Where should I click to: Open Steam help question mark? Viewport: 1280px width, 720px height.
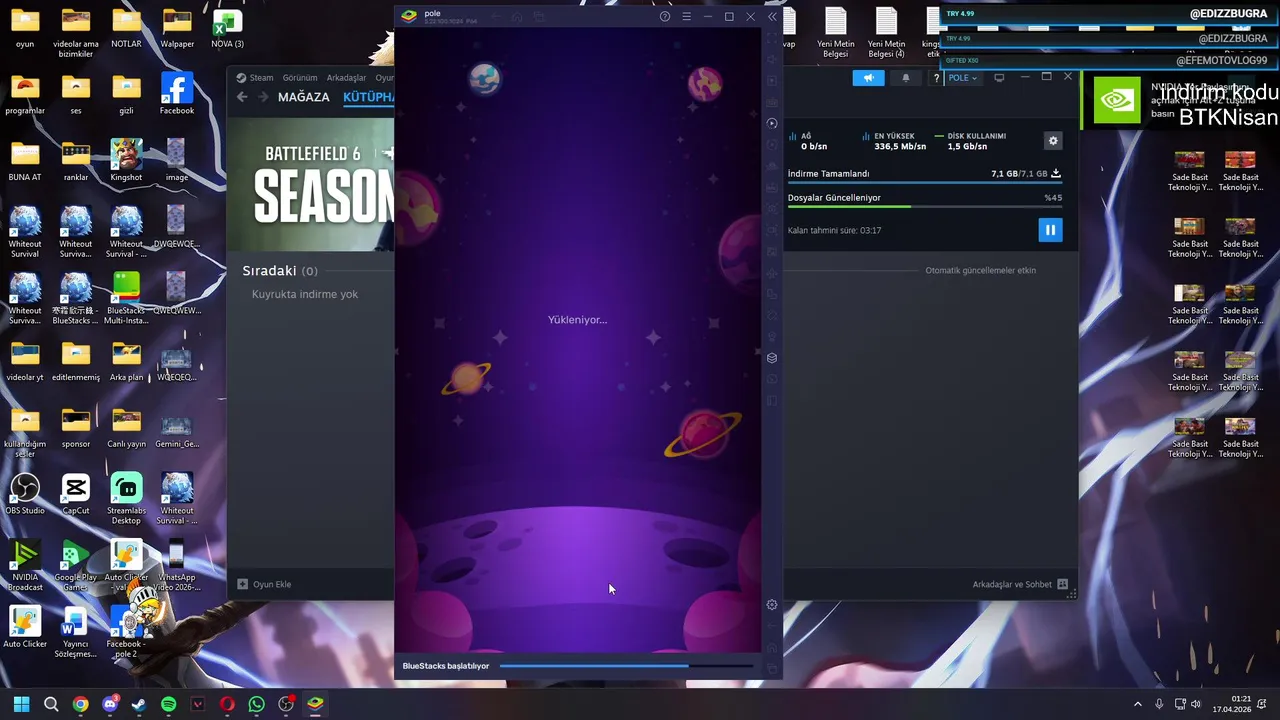coord(936,78)
